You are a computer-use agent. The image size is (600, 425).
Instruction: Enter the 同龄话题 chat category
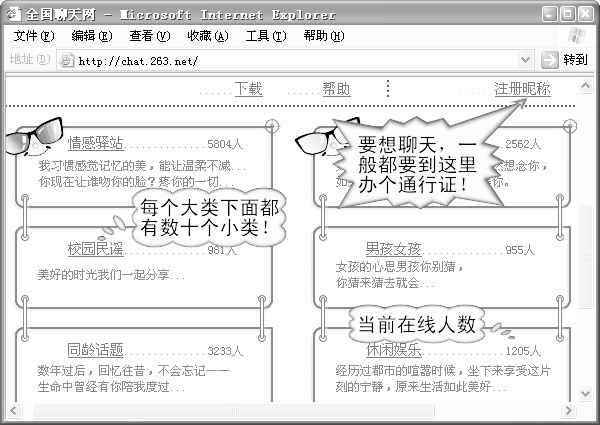point(95,350)
